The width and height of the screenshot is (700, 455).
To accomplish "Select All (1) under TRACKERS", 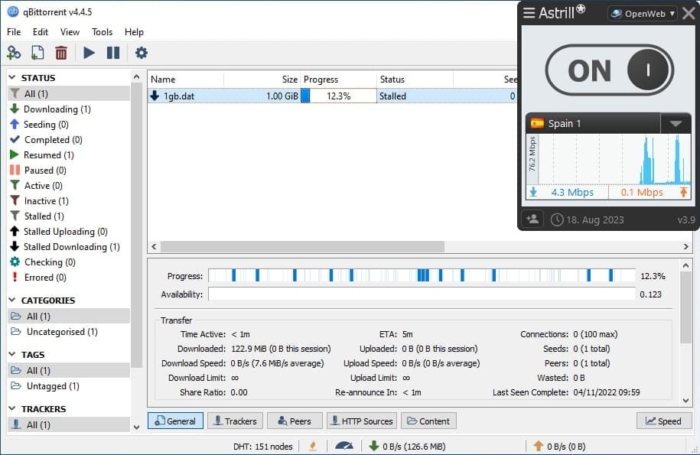I will point(69,425).
